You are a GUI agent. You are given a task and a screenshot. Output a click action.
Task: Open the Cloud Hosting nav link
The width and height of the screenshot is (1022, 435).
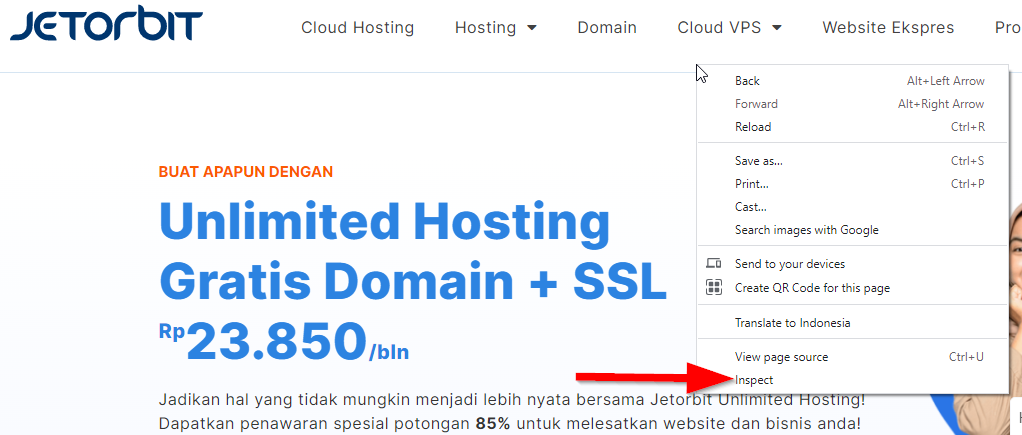pyautogui.click(x=357, y=28)
